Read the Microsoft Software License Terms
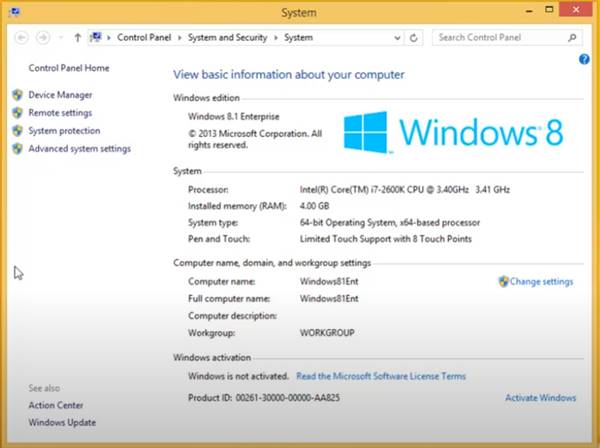Screen dimensions: 600x448 (381, 376)
